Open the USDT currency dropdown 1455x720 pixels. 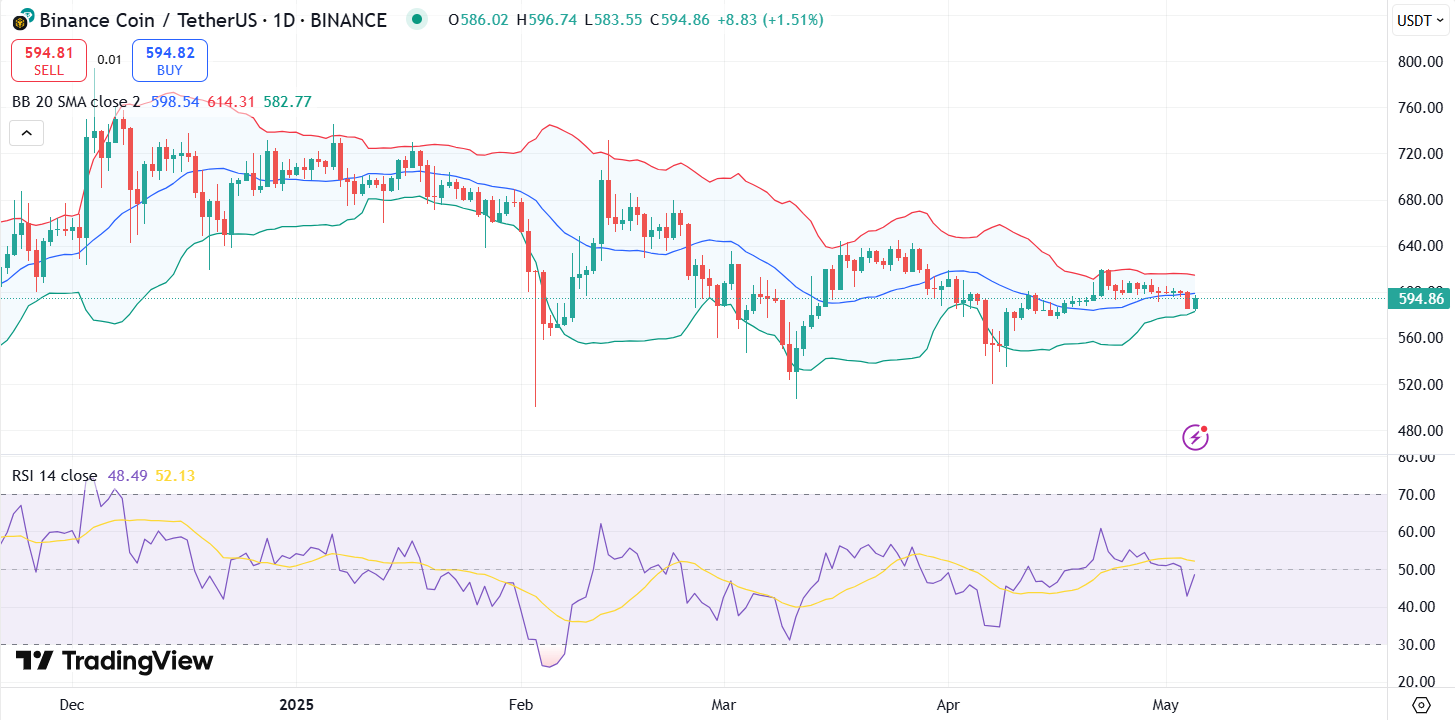pyautogui.click(x=1420, y=19)
